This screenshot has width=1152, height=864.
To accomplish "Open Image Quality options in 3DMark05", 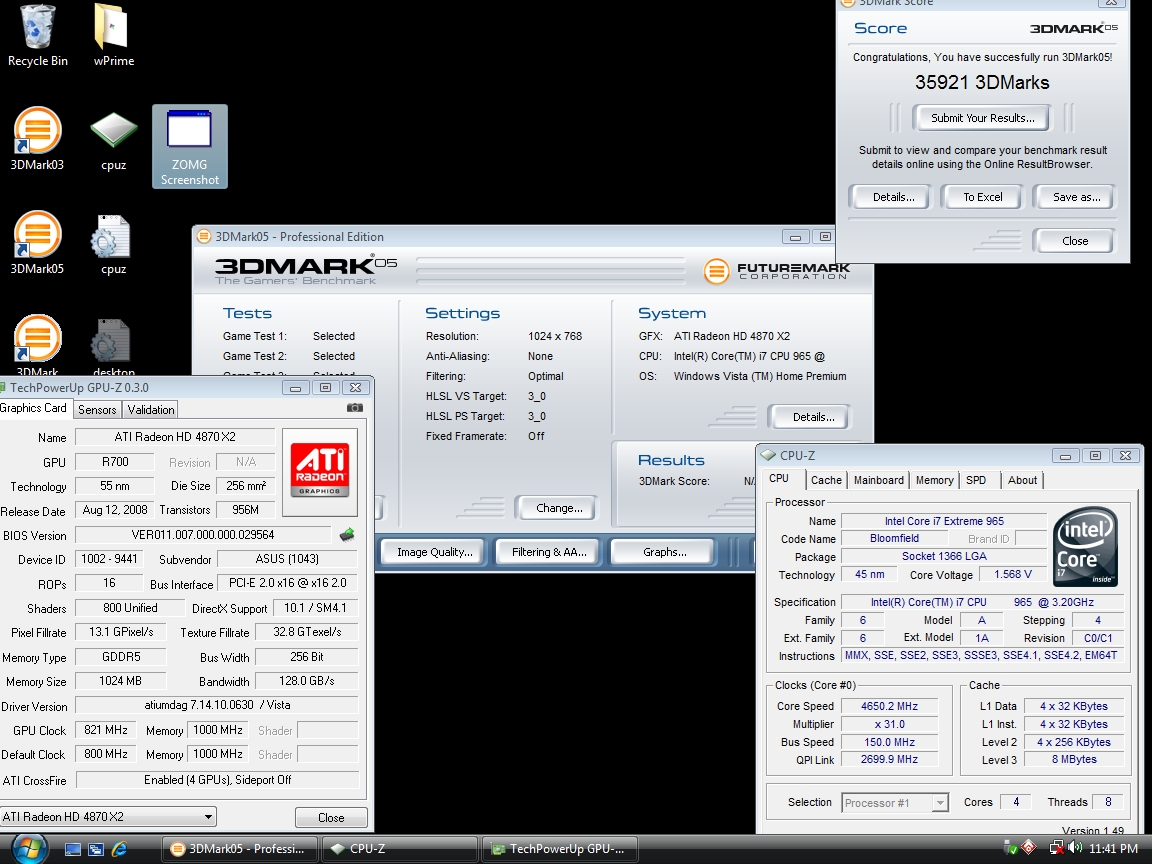I will [434, 552].
